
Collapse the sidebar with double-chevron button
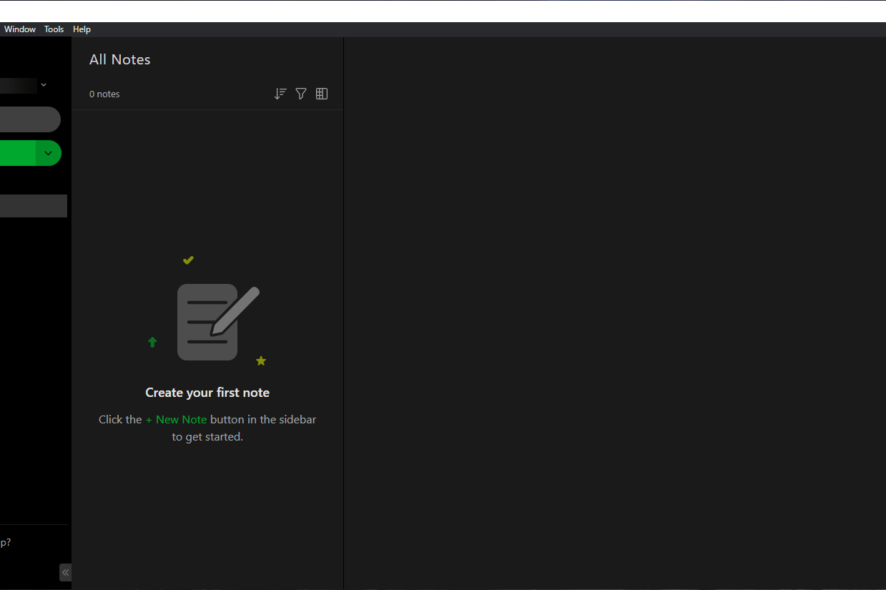pyautogui.click(x=66, y=572)
